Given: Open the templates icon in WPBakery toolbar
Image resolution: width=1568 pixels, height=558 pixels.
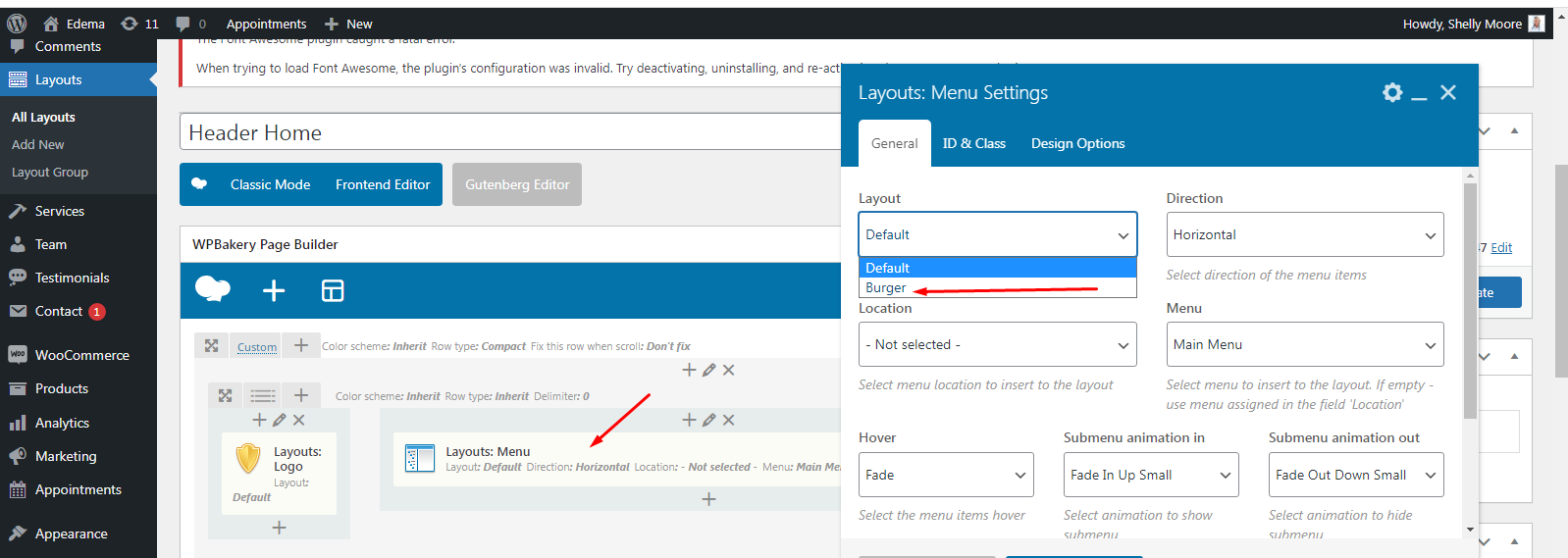Looking at the screenshot, I should pos(333,290).
